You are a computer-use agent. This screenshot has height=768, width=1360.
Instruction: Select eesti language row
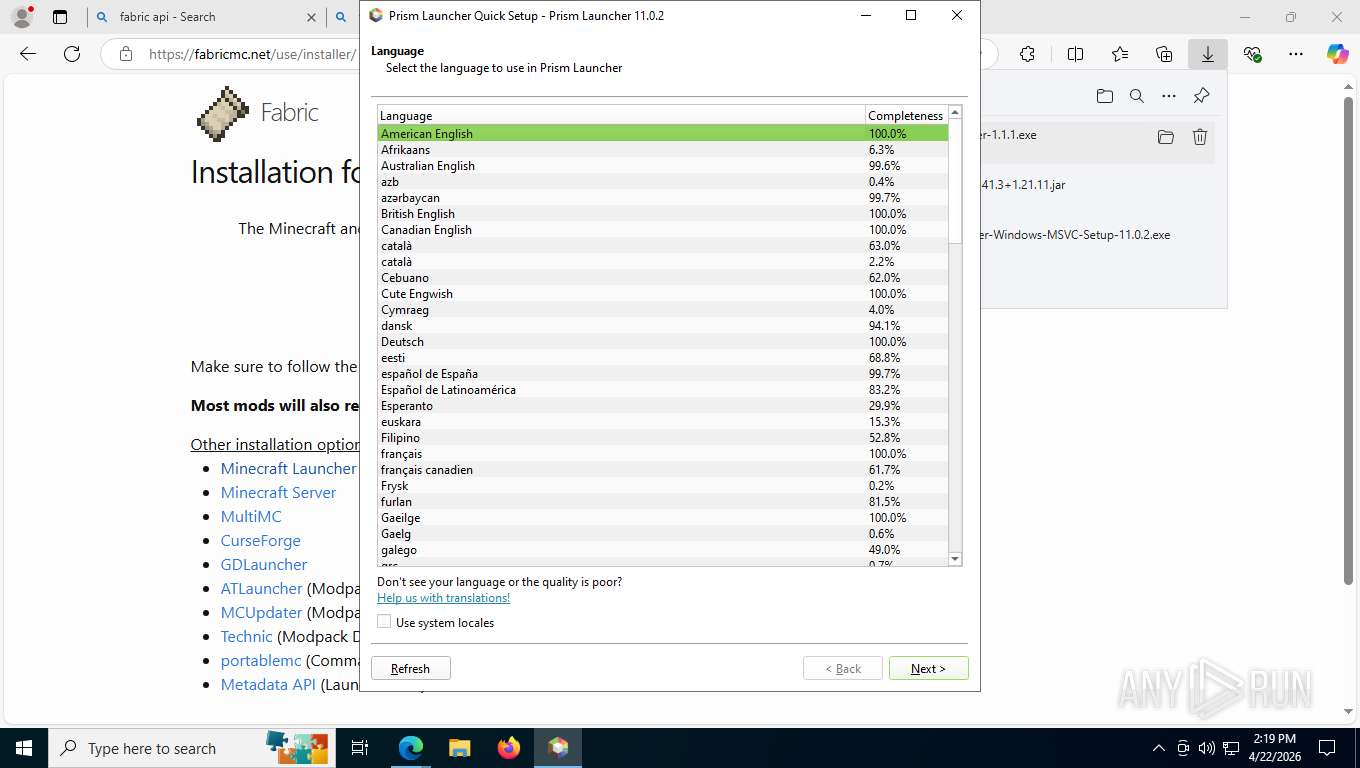click(662, 357)
